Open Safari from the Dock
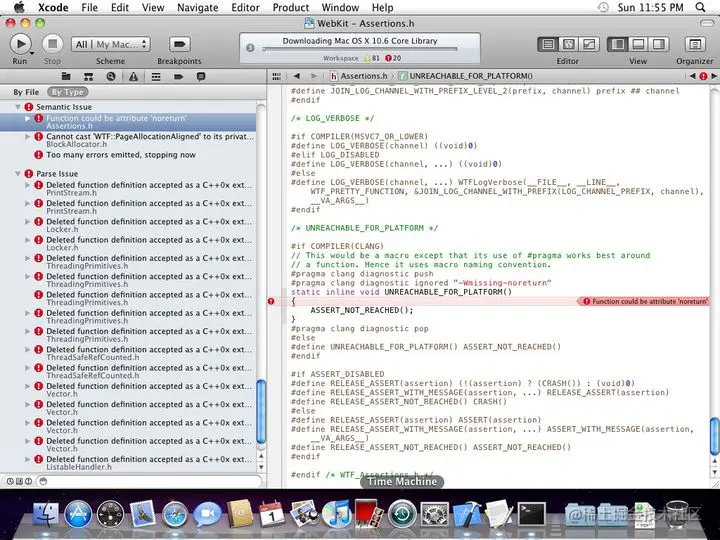720x540 pixels. point(175,514)
